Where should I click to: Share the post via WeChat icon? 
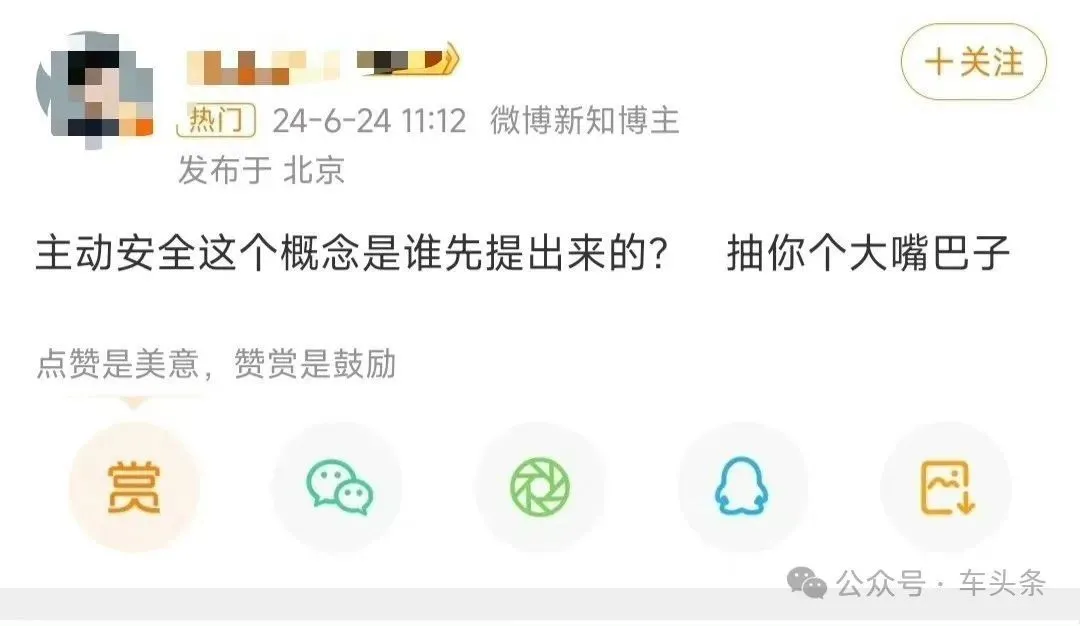tap(340, 488)
